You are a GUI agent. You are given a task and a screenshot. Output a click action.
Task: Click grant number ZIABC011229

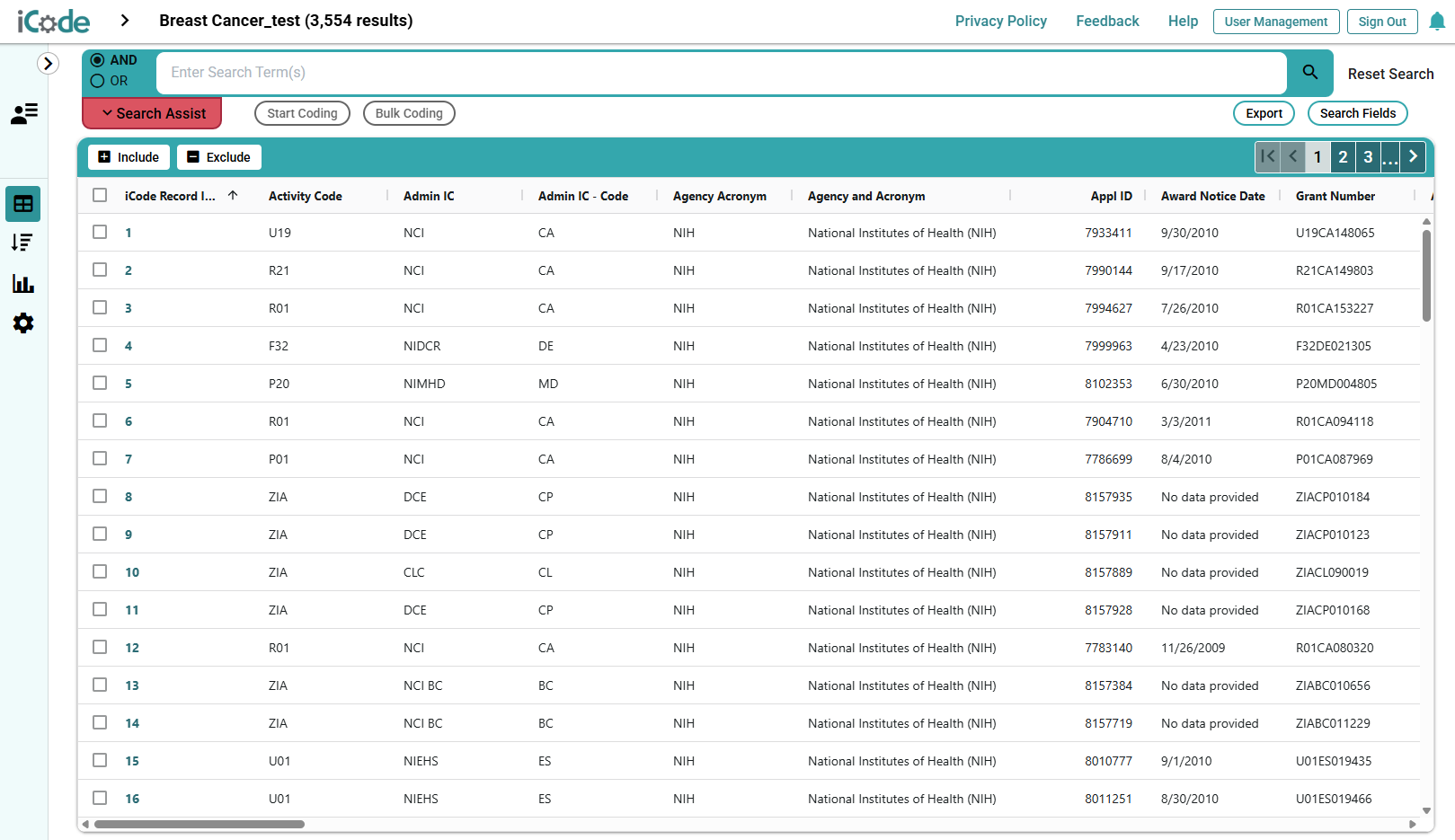click(x=1333, y=723)
